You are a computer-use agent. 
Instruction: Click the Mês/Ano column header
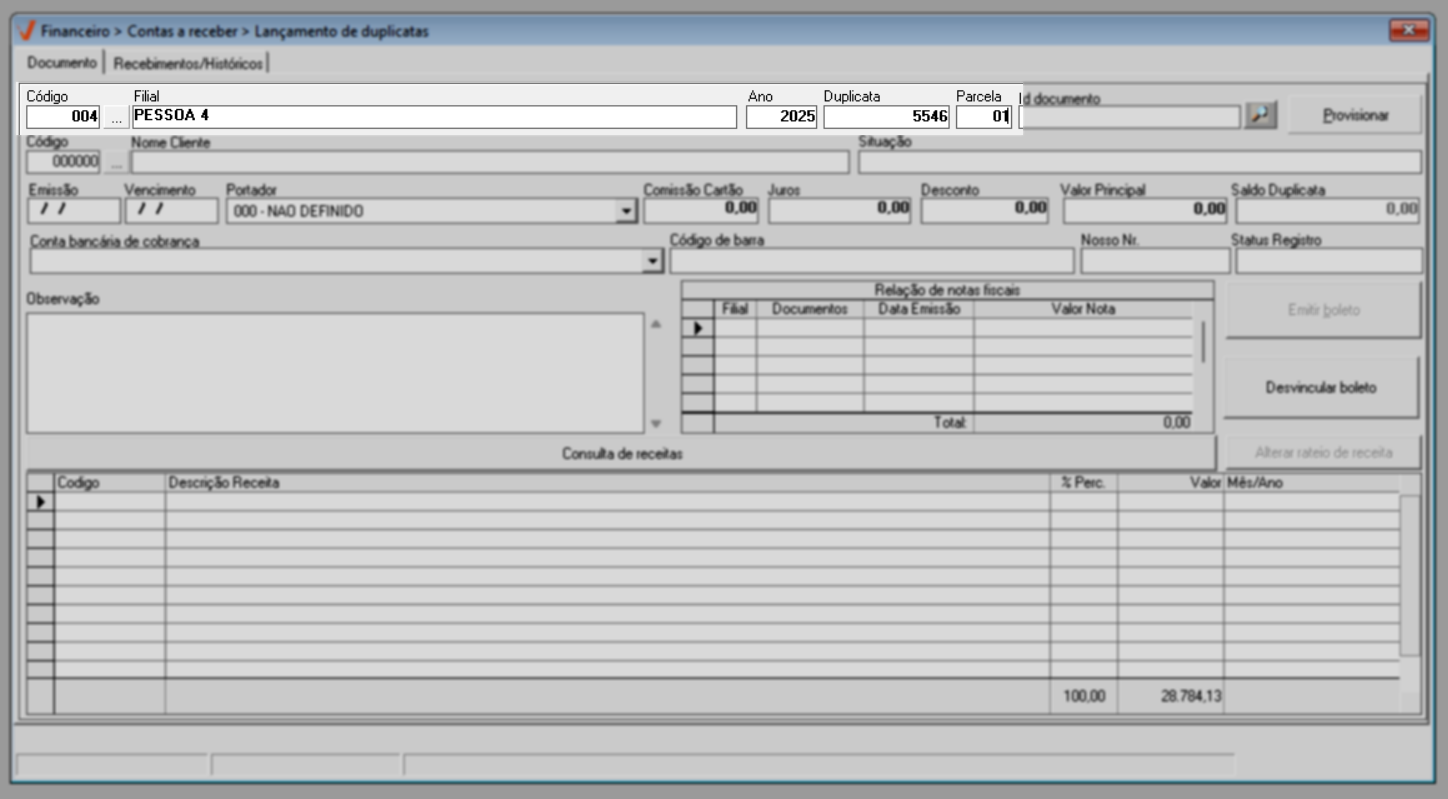coord(1310,483)
